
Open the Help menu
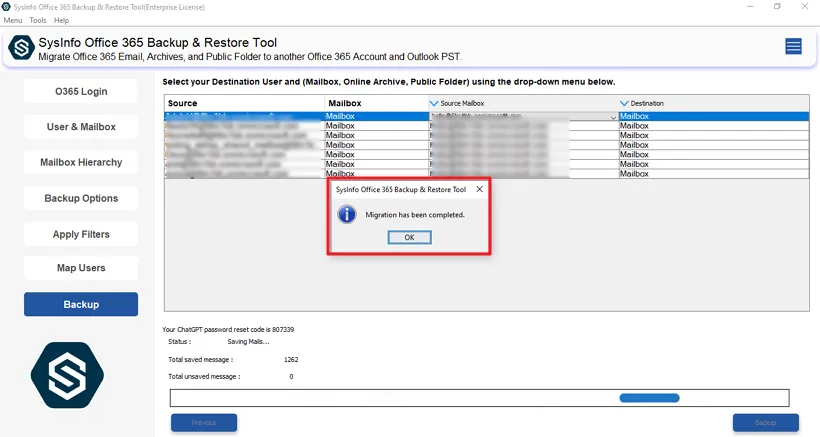(x=61, y=20)
